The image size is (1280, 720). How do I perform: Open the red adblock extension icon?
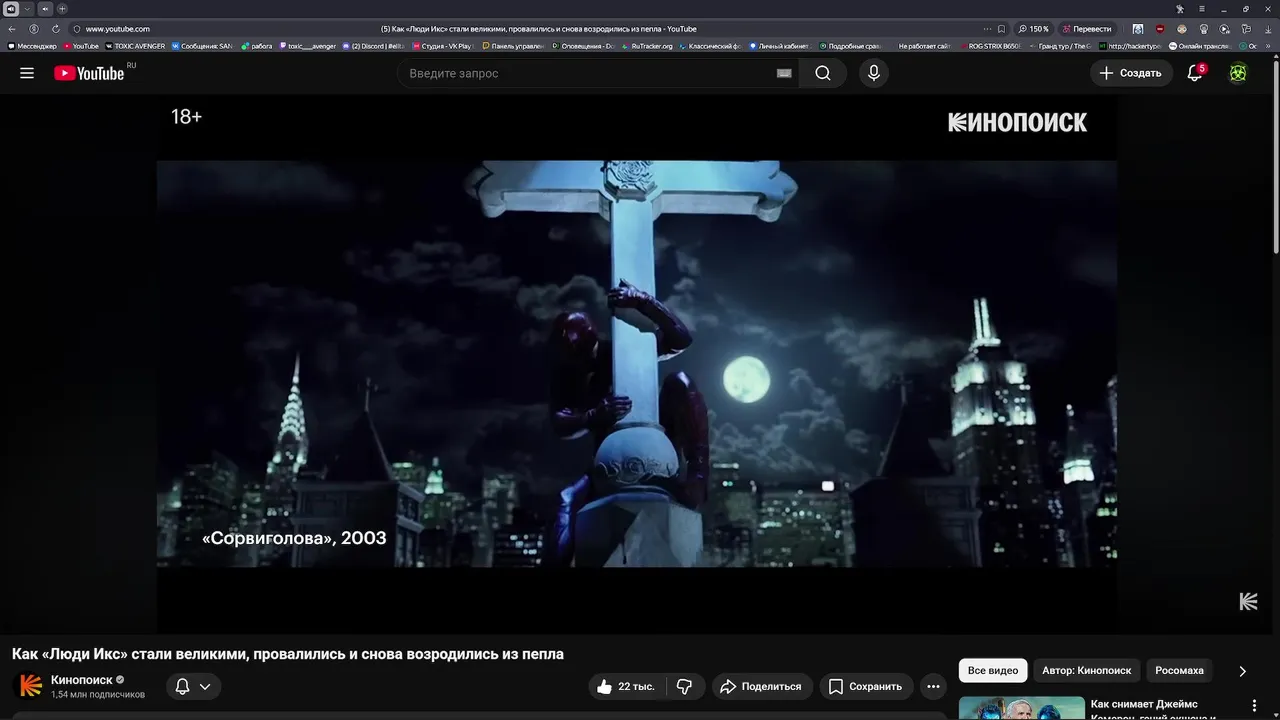pos(1160,29)
